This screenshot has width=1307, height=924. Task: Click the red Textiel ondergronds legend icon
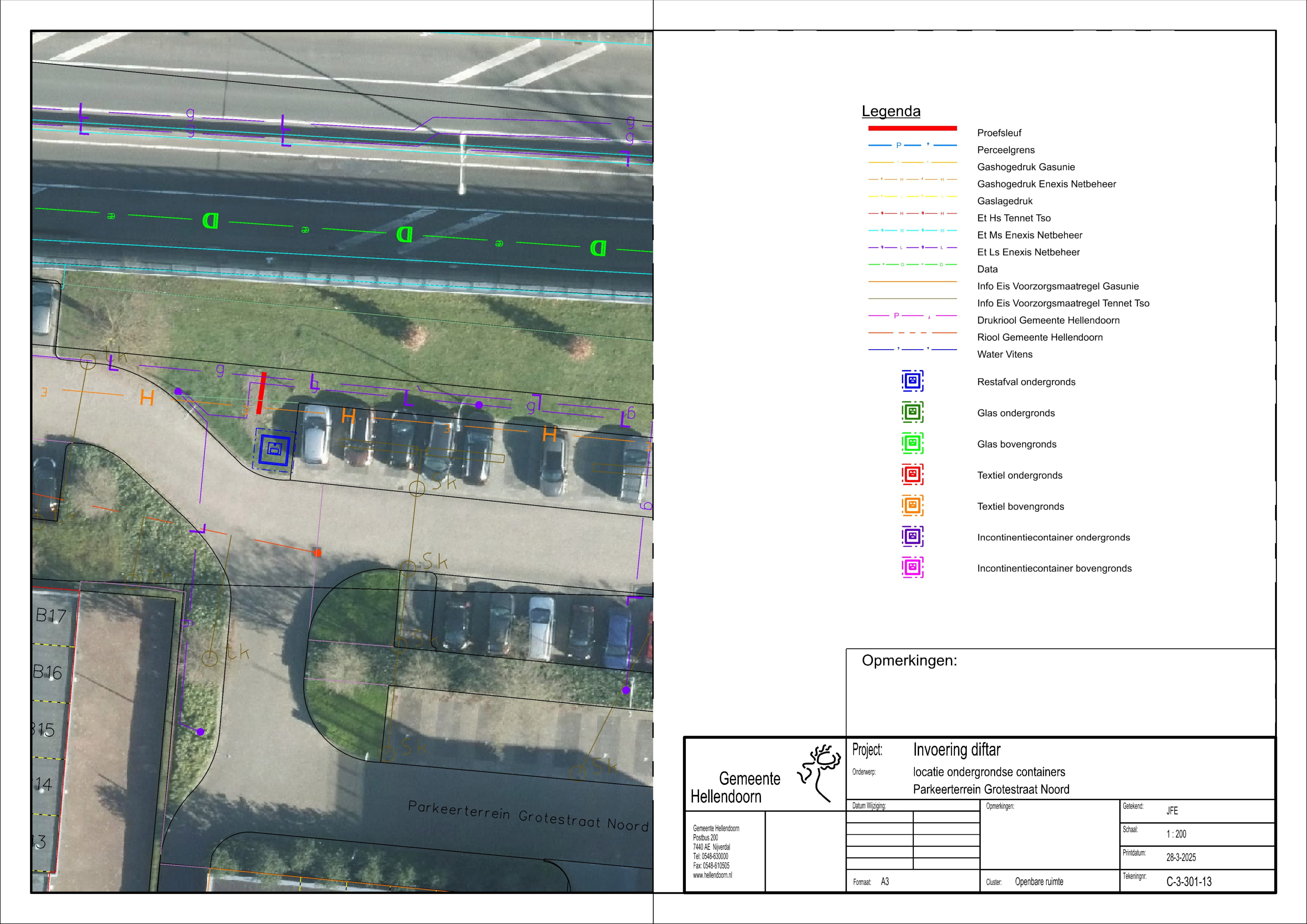[x=912, y=474]
